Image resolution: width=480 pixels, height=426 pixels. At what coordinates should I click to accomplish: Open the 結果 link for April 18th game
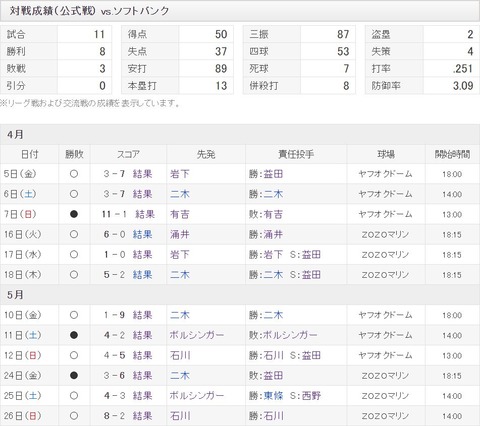[x=142, y=275]
